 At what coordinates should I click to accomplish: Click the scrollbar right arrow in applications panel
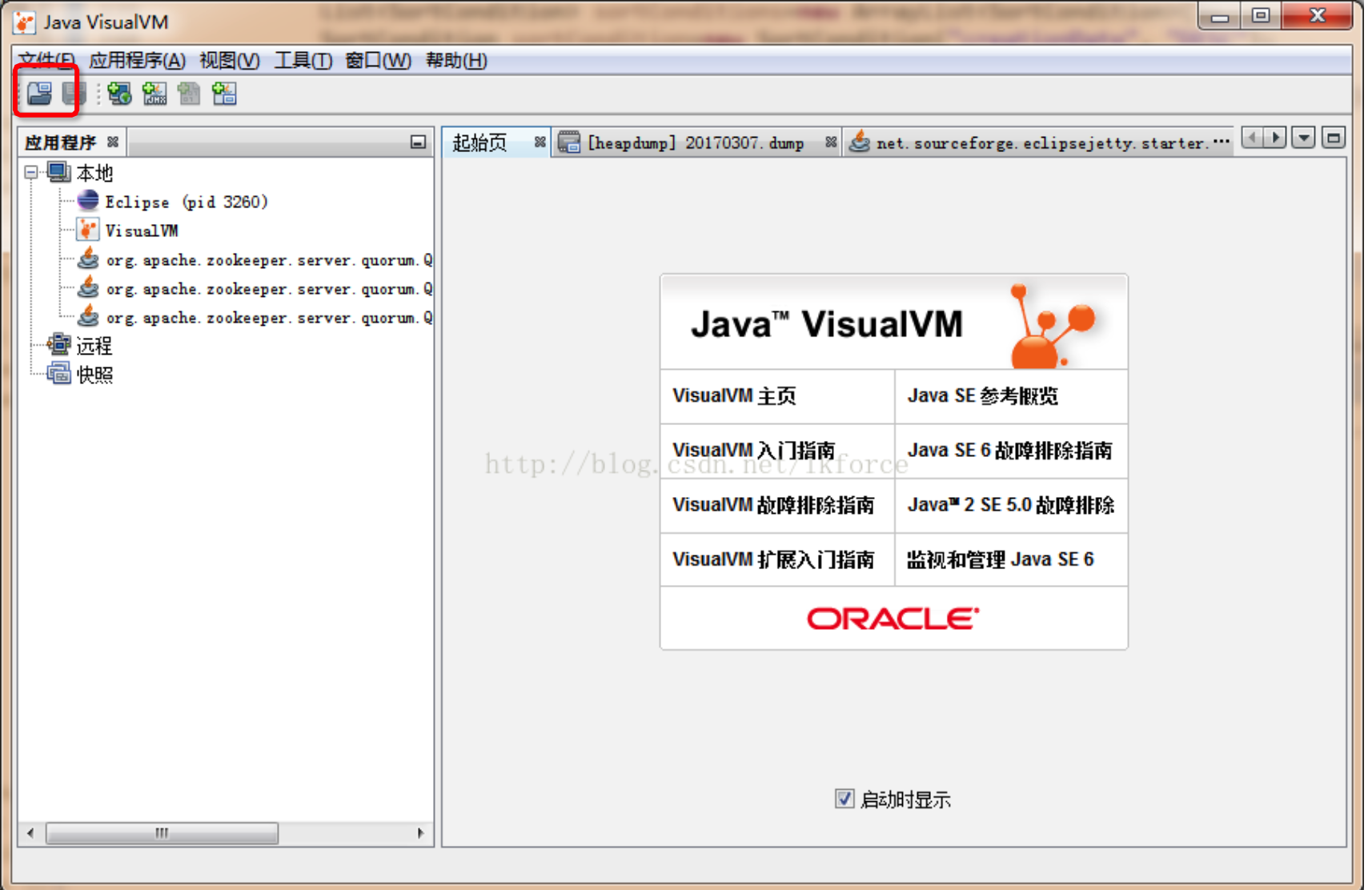coord(421,833)
